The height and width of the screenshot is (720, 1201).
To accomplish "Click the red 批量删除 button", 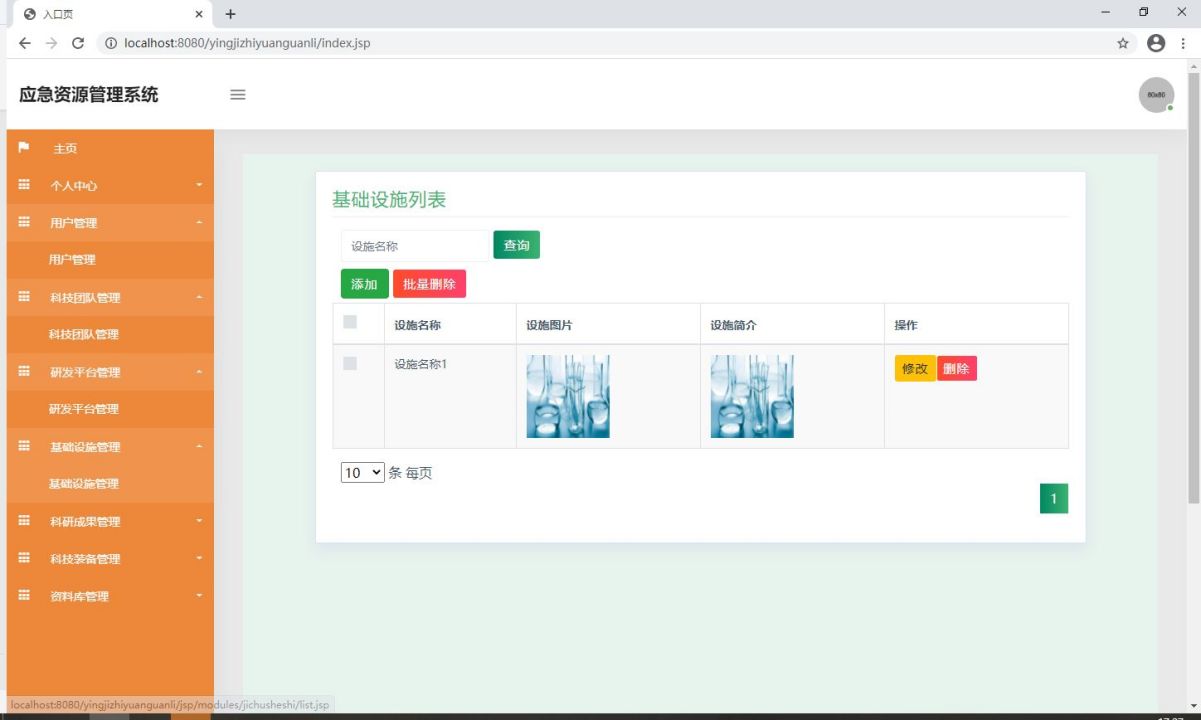I will (x=429, y=284).
